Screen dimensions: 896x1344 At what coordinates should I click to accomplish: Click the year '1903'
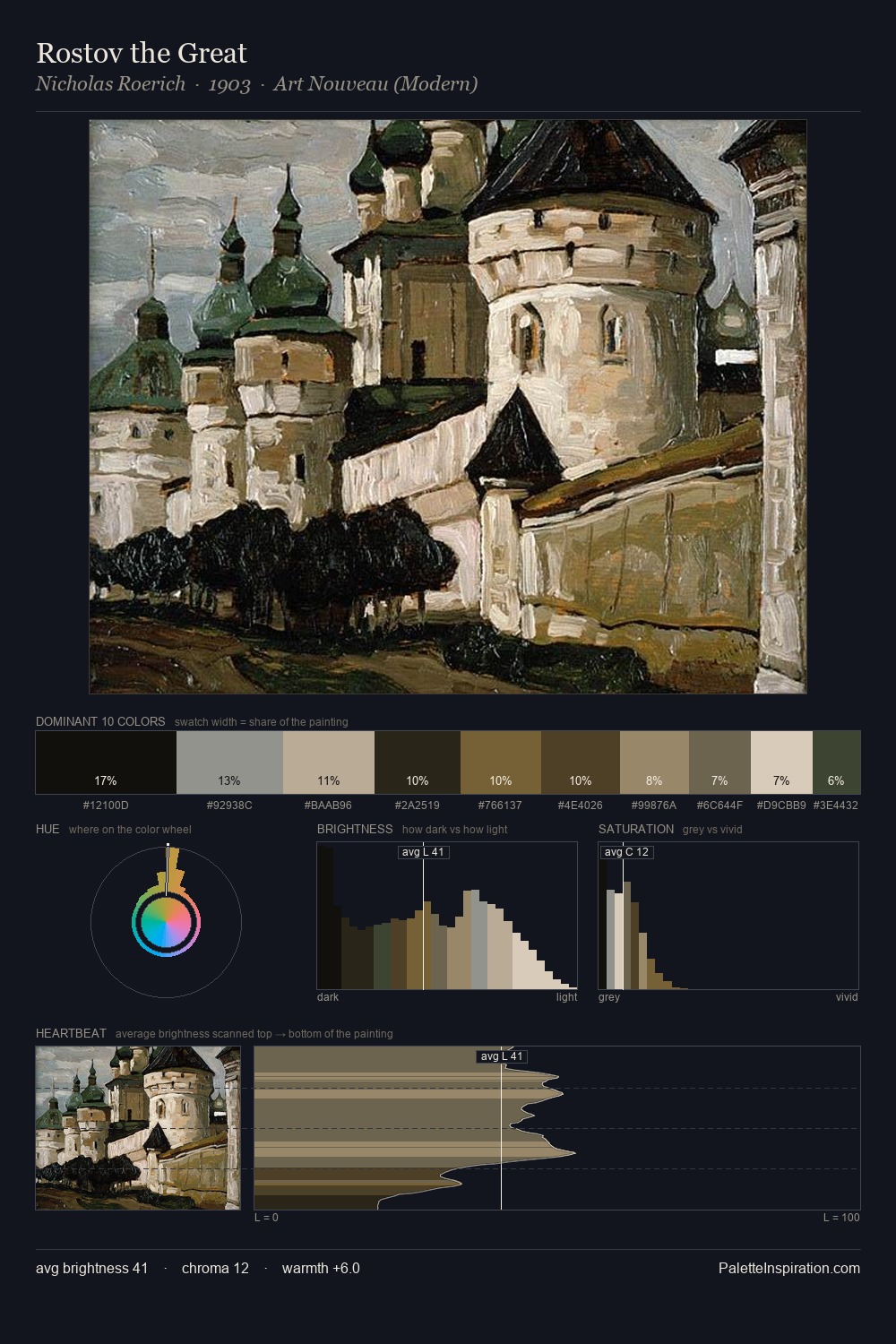pyautogui.click(x=229, y=84)
